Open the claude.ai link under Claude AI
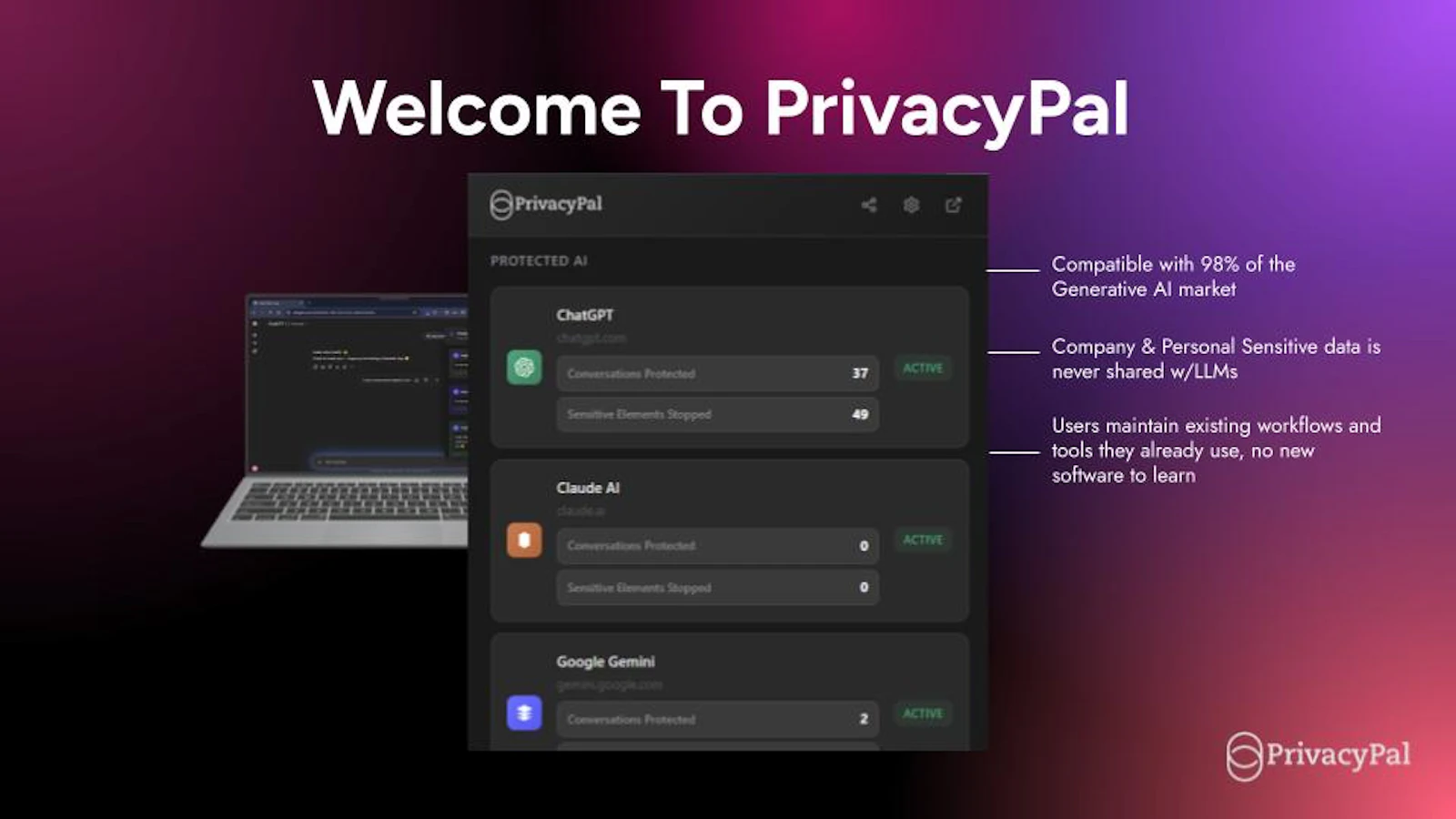Screen dimensions: 1456x819 [581, 511]
